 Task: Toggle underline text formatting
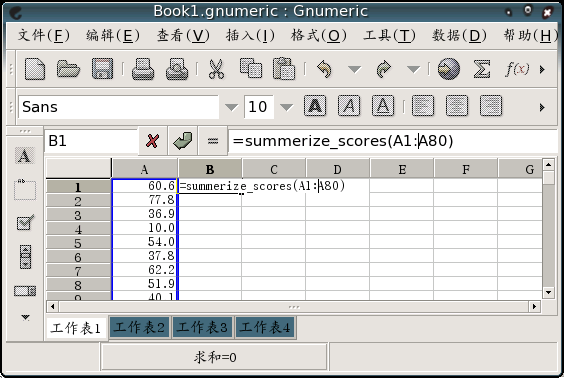click(x=383, y=106)
